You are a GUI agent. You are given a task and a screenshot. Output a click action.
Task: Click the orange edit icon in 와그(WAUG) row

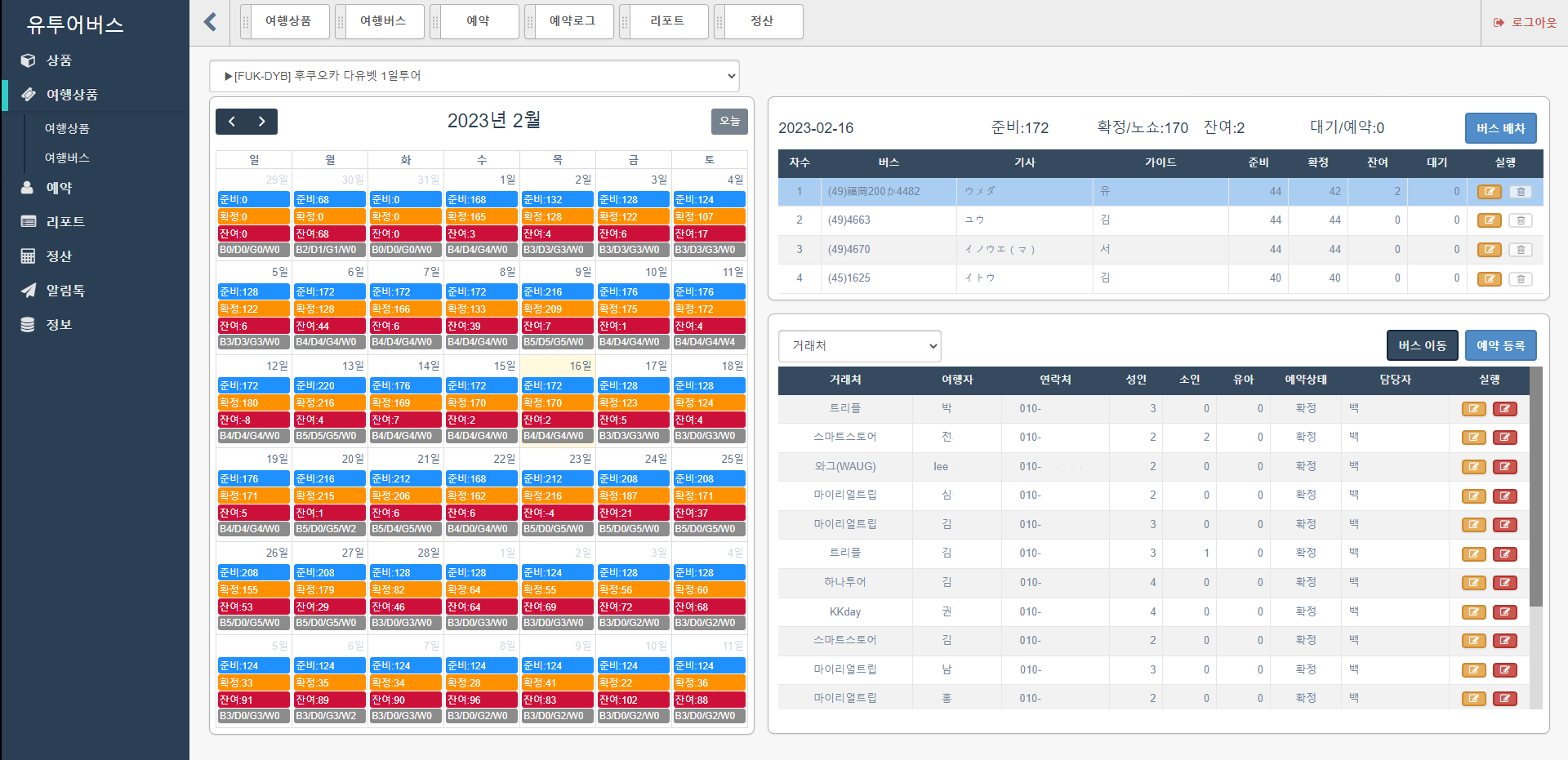(x=1473, y=467)
